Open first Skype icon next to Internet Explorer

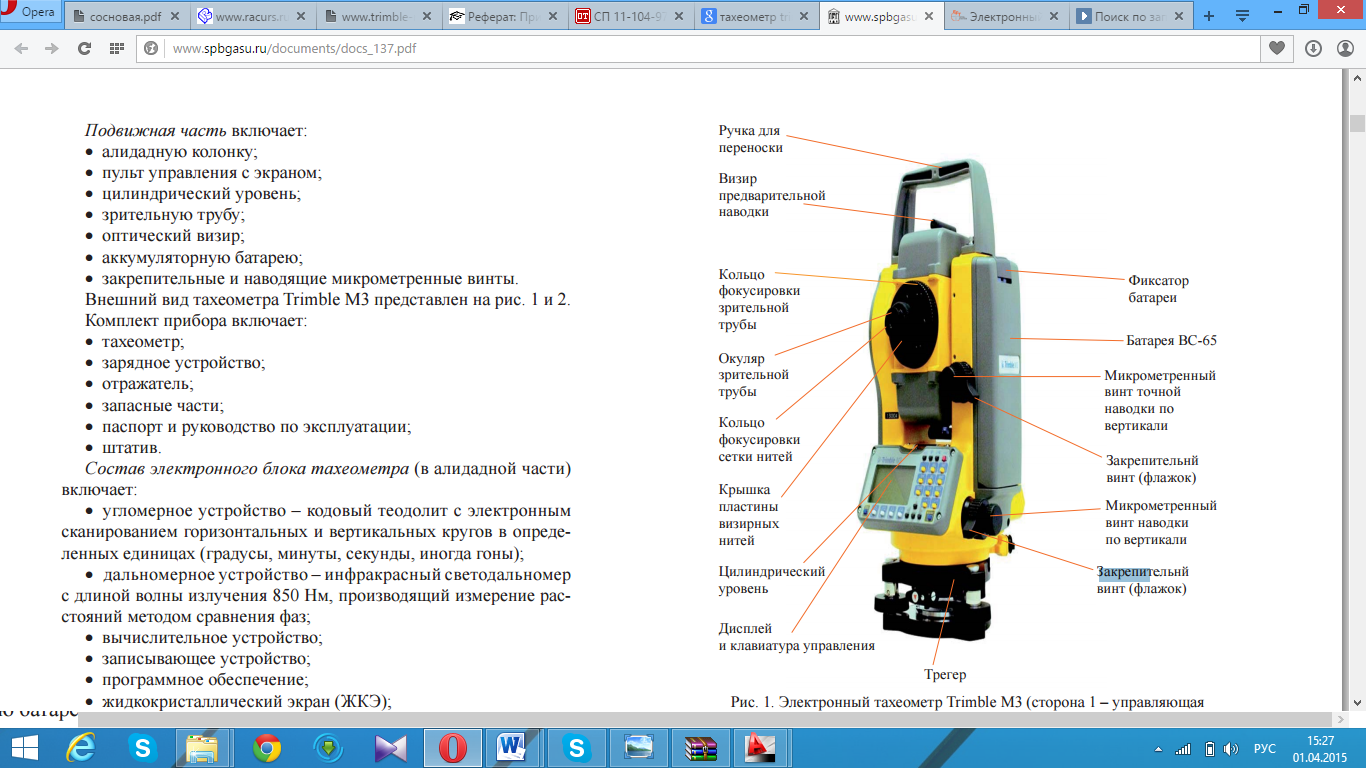coord(144,748)
